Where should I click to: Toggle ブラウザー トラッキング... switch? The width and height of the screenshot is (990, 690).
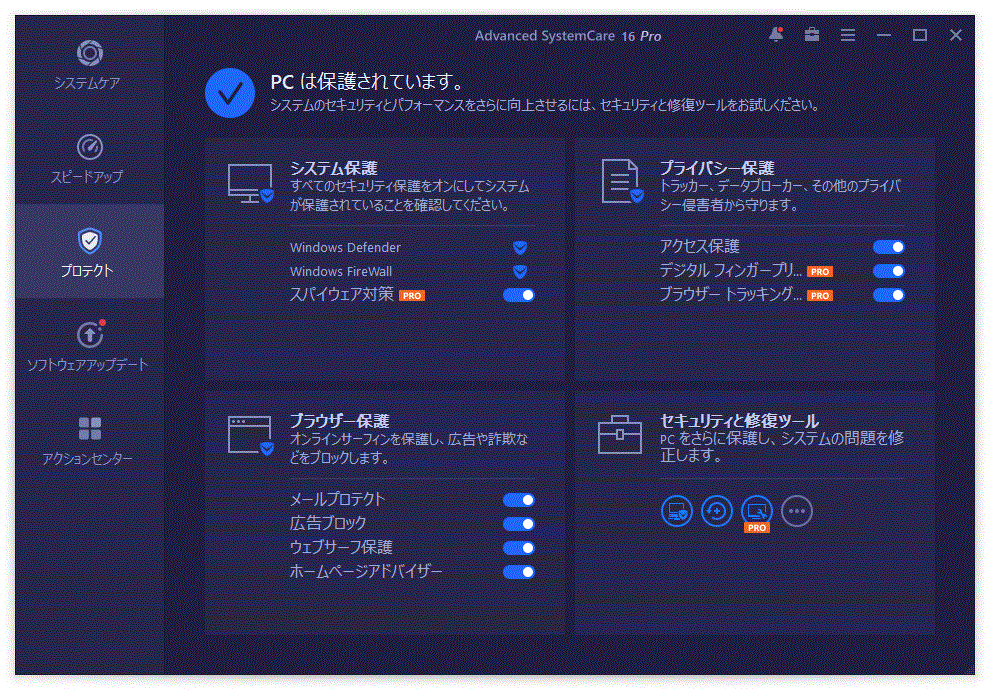[x=888, y=295]
